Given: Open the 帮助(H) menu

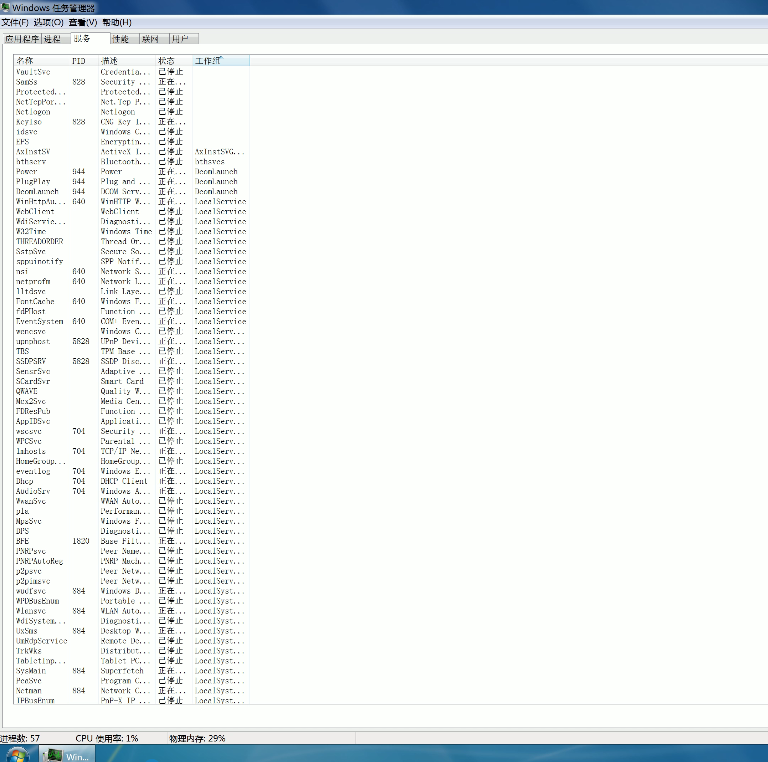Looking at the screenshot, I should point(117,23).
